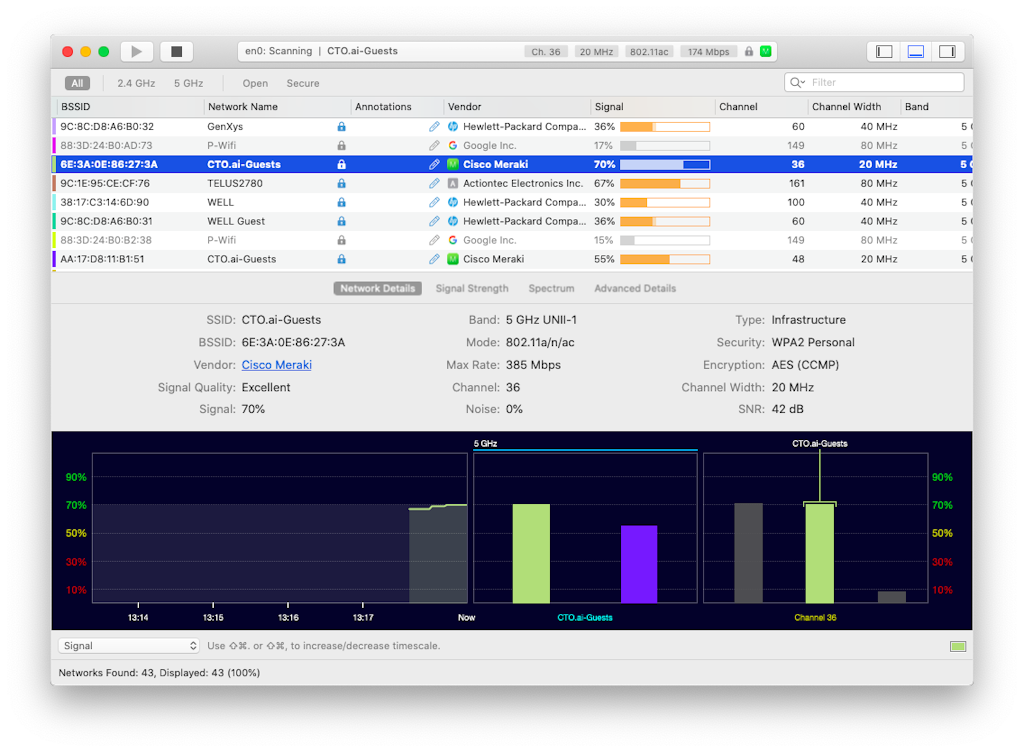Click the lock icon in TELUS2780 row
The image size is (1024, 752).
point(341,184)
